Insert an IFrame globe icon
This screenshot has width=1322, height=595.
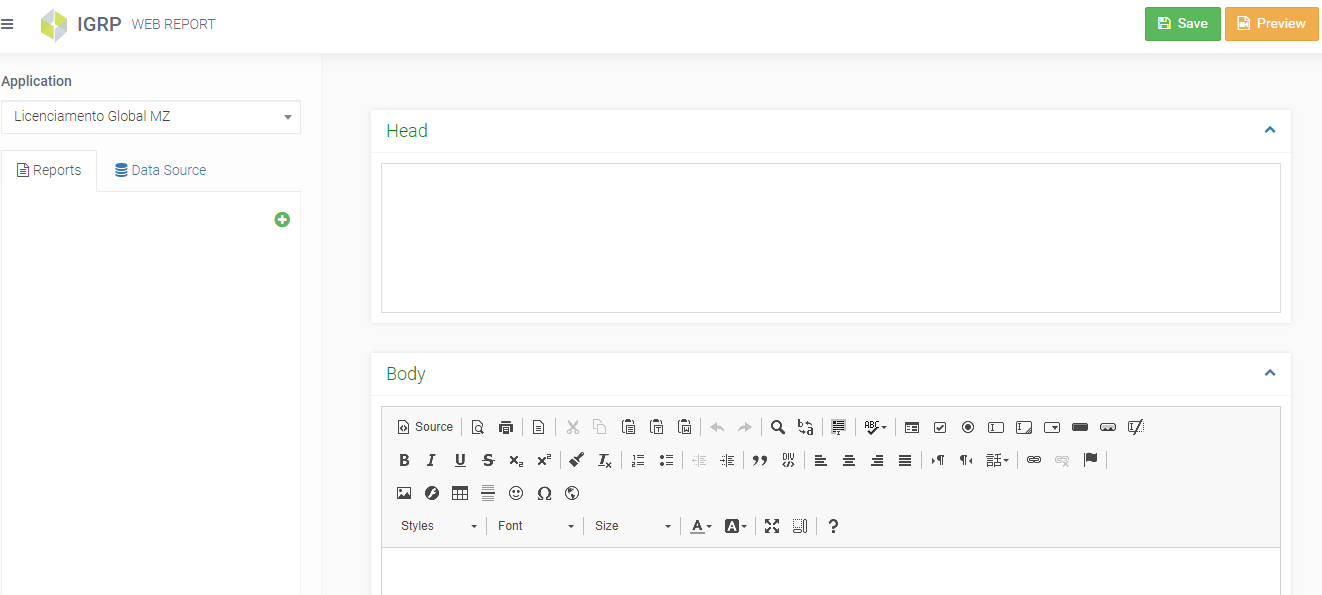pyautogui.click(x=572, y=493)
